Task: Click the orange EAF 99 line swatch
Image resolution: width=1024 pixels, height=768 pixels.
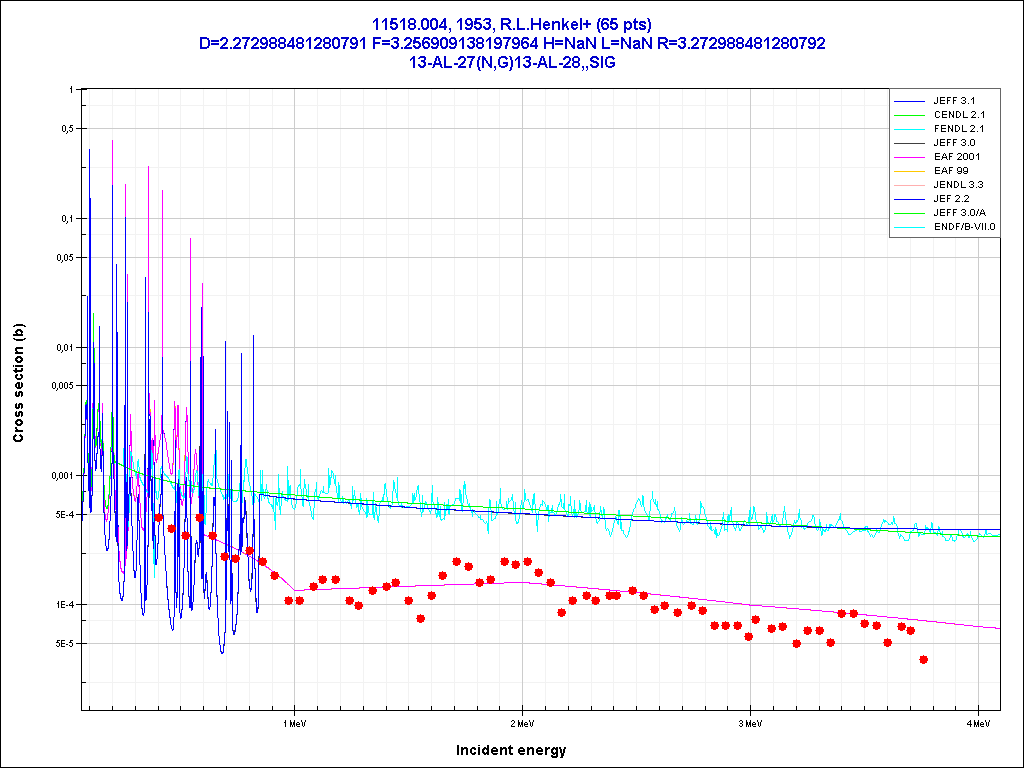Action: [x=909, y=171]
